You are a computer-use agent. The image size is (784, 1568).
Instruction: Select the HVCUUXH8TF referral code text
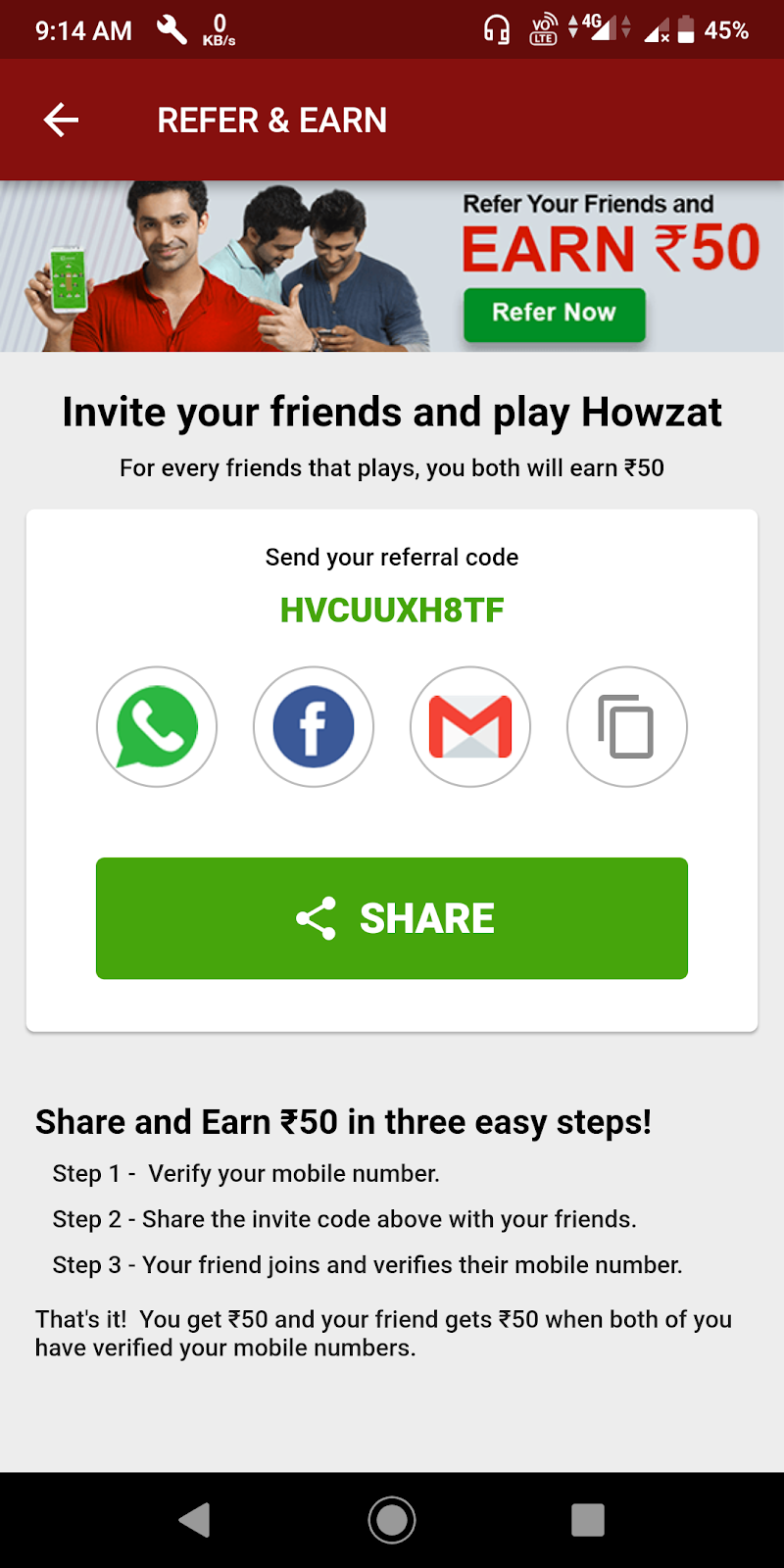coord(392,610)
